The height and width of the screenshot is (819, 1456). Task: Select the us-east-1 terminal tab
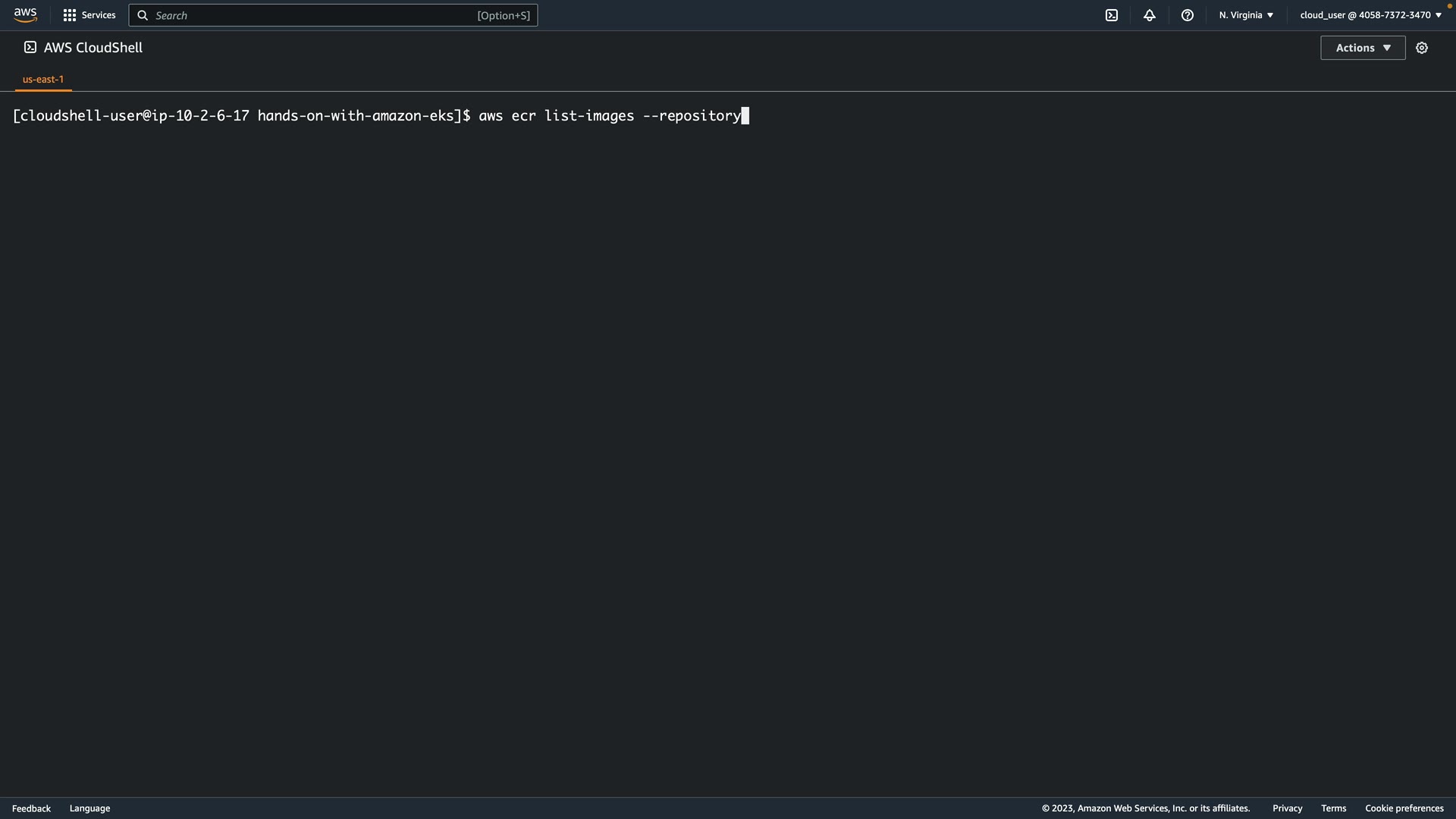tap(43, 80)
